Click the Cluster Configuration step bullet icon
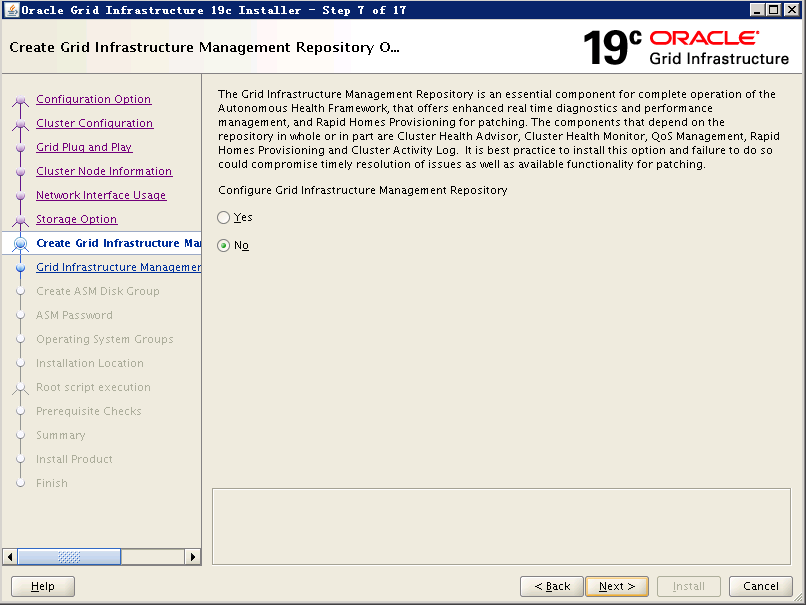This screenshot has width=807, height=605. point(21,124)
